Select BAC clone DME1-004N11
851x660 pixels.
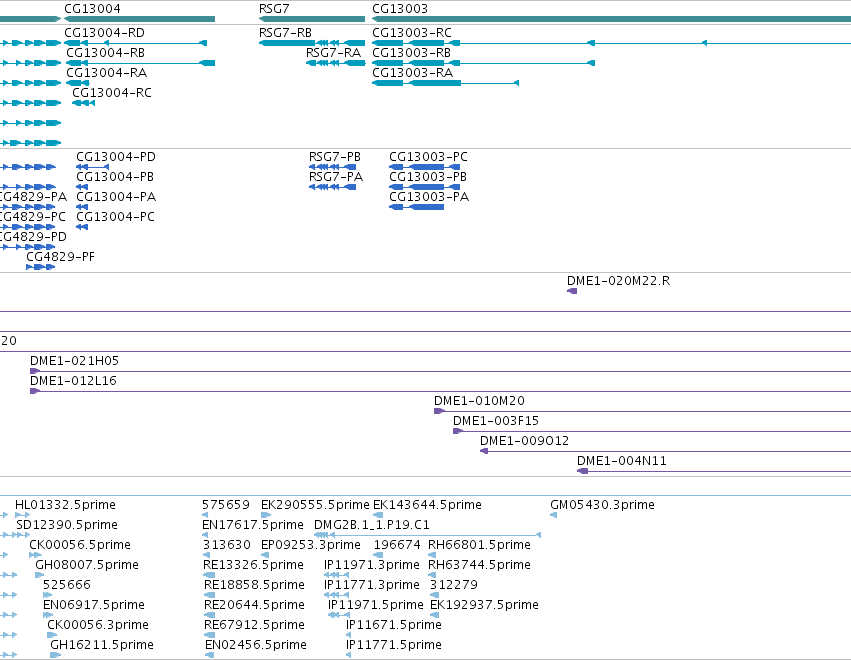[714, 471]
